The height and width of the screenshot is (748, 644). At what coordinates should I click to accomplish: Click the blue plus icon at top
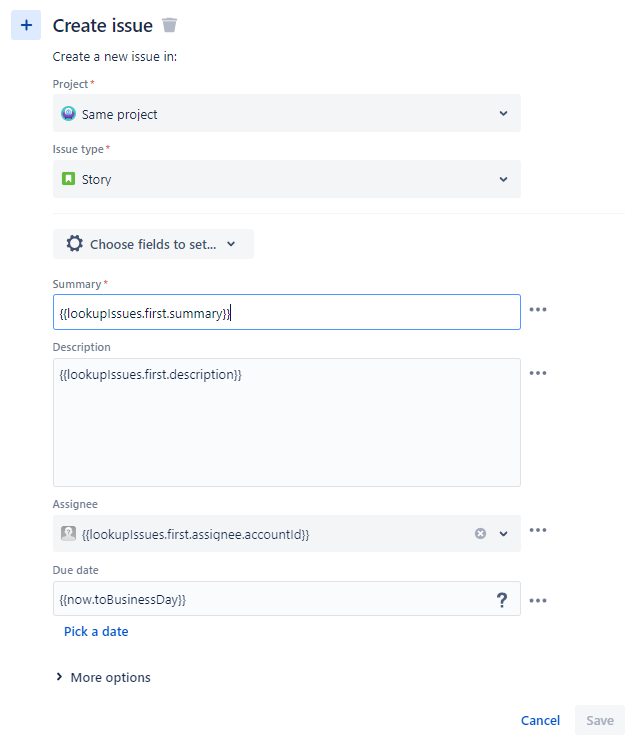click(x=26, y=25)
